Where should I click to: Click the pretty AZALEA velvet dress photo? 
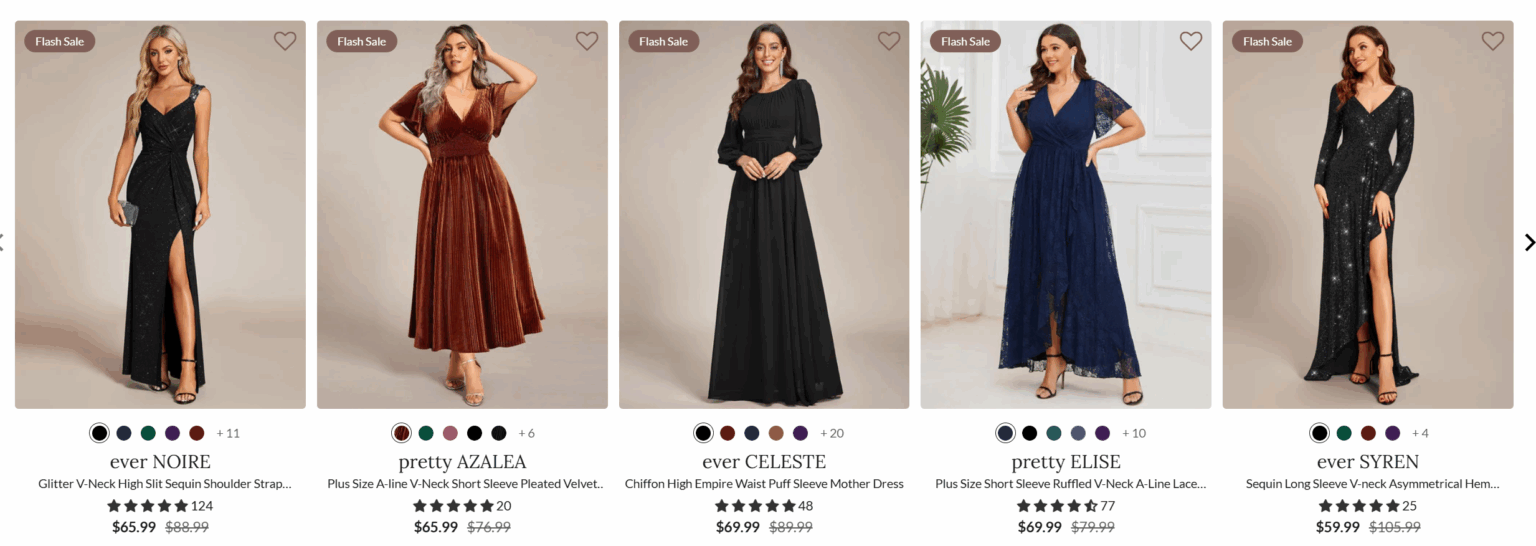462,215
